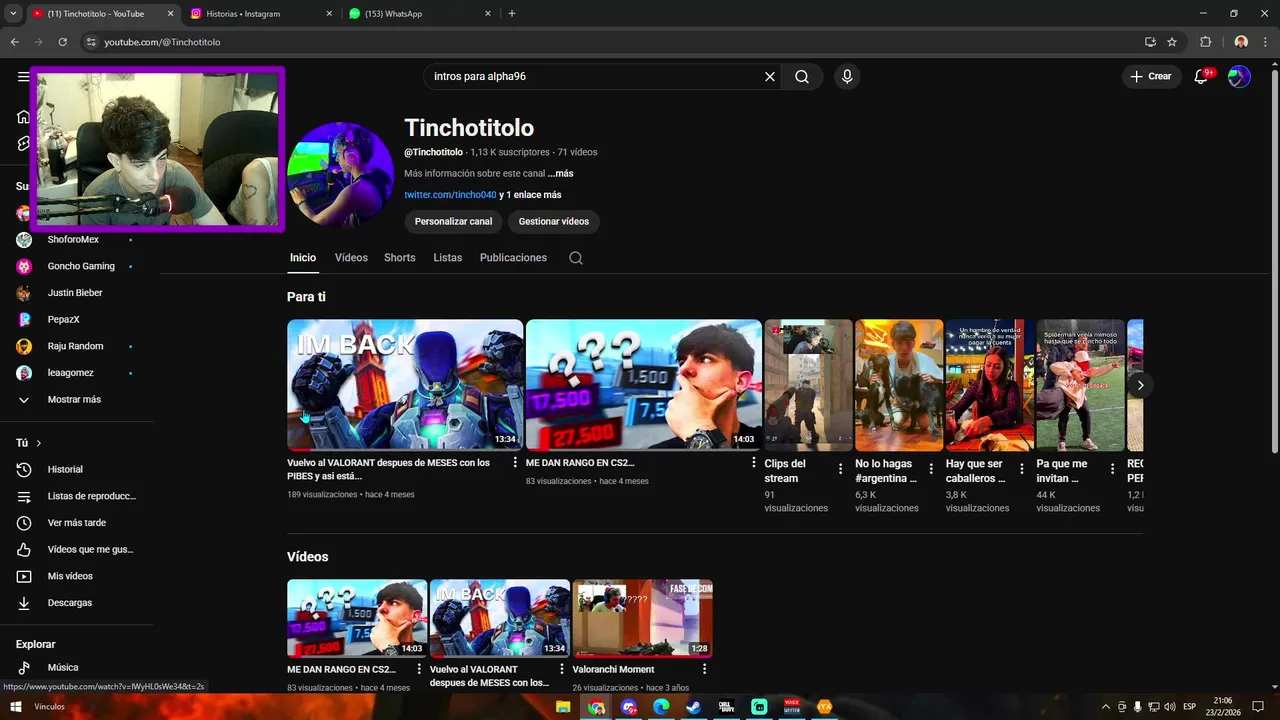View site information icon in address bar

point(91,42)
